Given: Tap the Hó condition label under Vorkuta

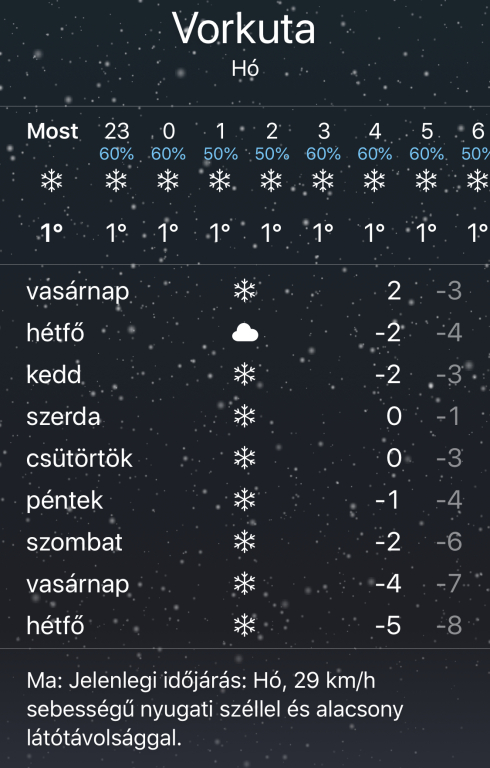Looking at the screenshot, I should 245,69.
